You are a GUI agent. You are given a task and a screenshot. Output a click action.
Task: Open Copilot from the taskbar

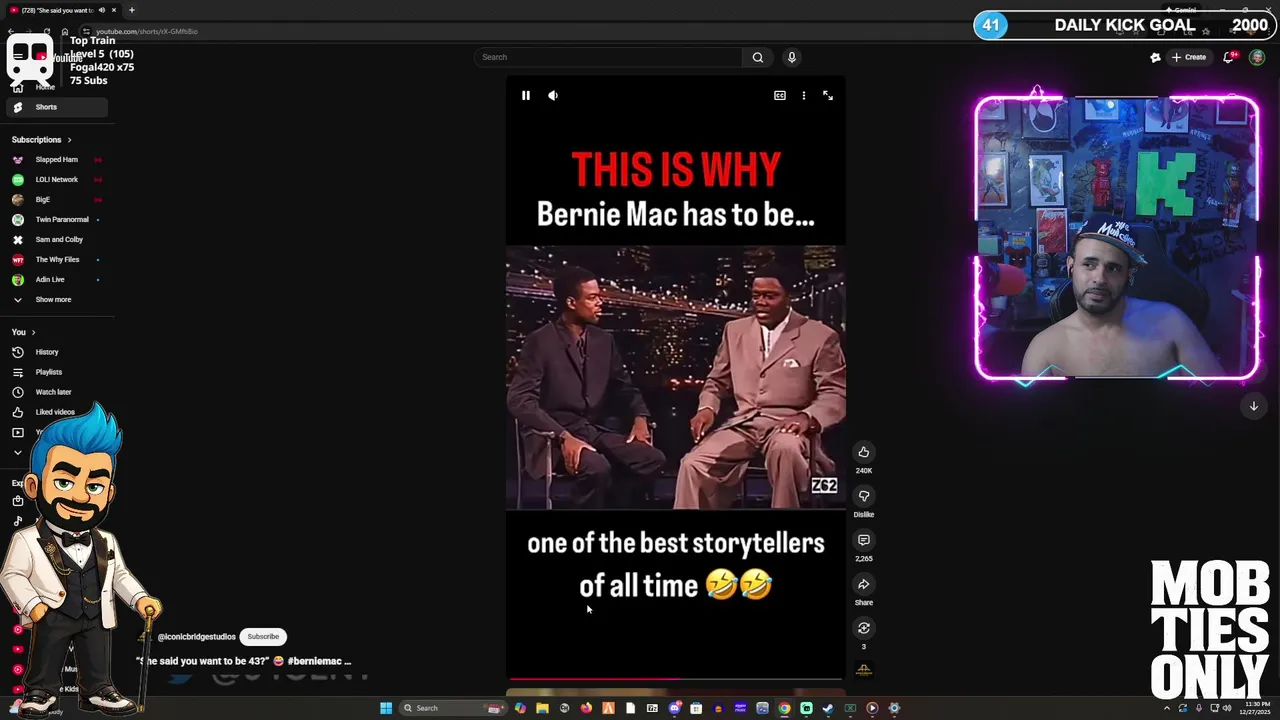click(520, 708)
